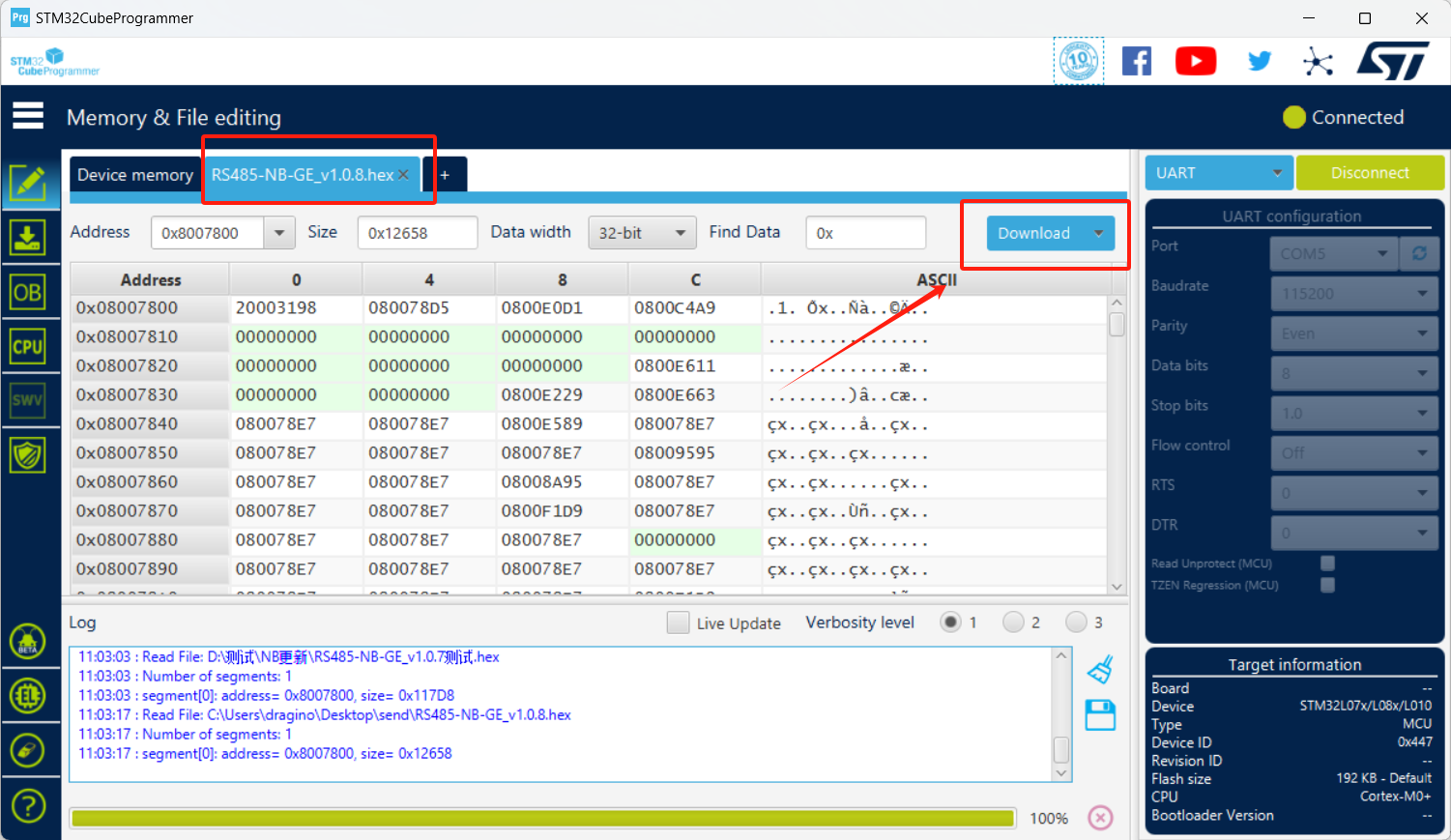Open the RTS dropdown
Screen dimensions: 1451x840
coord(1353,493)
